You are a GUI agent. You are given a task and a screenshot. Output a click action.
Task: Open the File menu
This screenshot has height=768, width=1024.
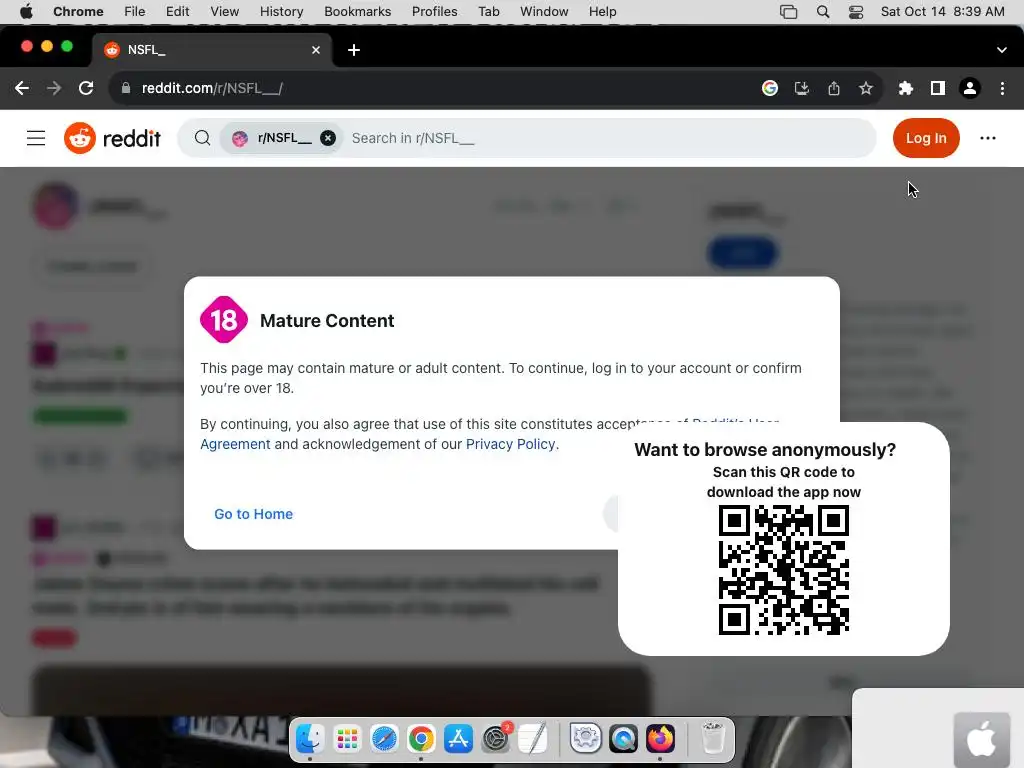coord(135,11)
